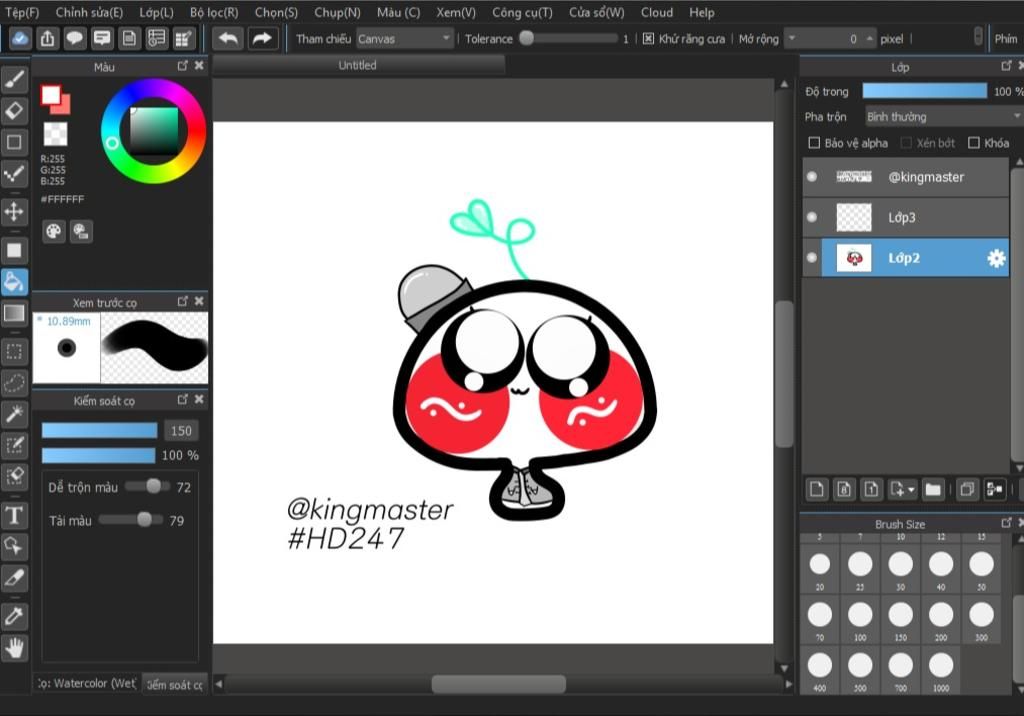The width and height of the screenshot is (1024, 716).
Task: Close the Xem trước cọ panel
Action: [199, 301]
